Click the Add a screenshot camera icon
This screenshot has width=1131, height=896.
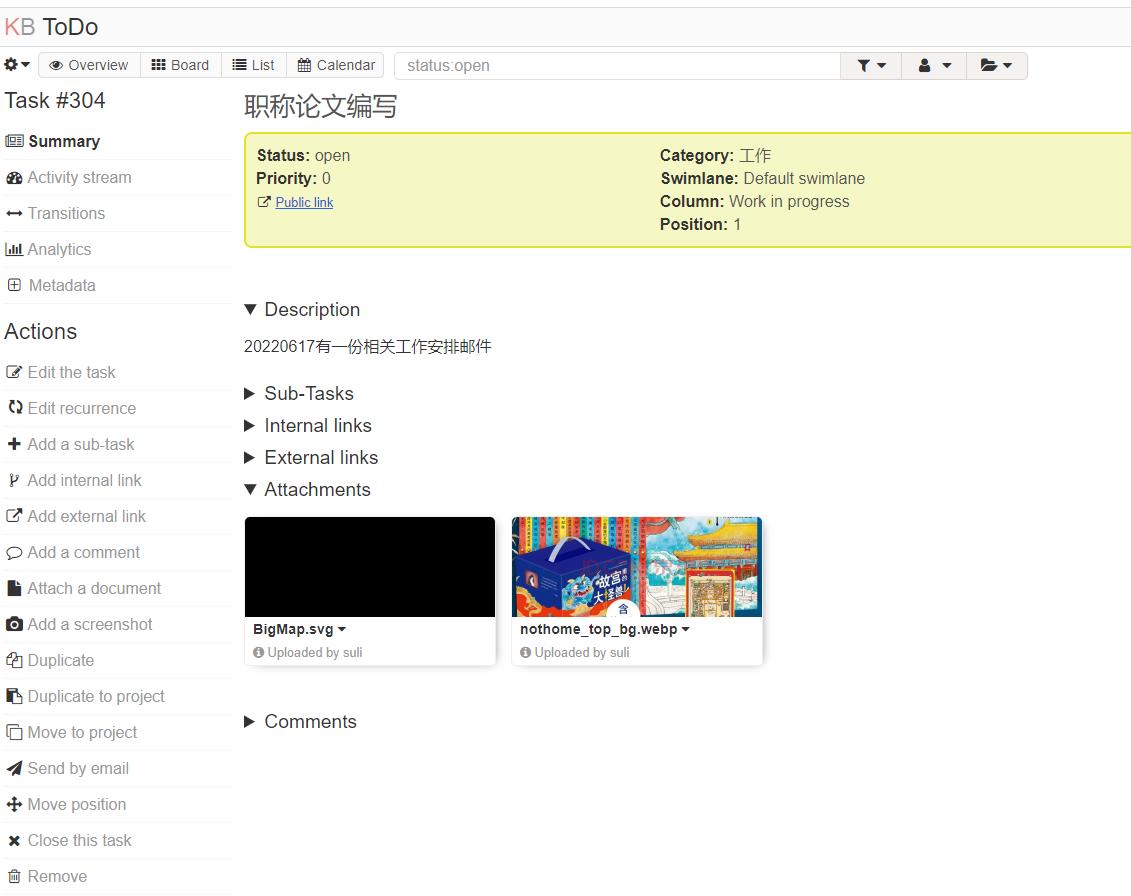[x=14, y=624]
